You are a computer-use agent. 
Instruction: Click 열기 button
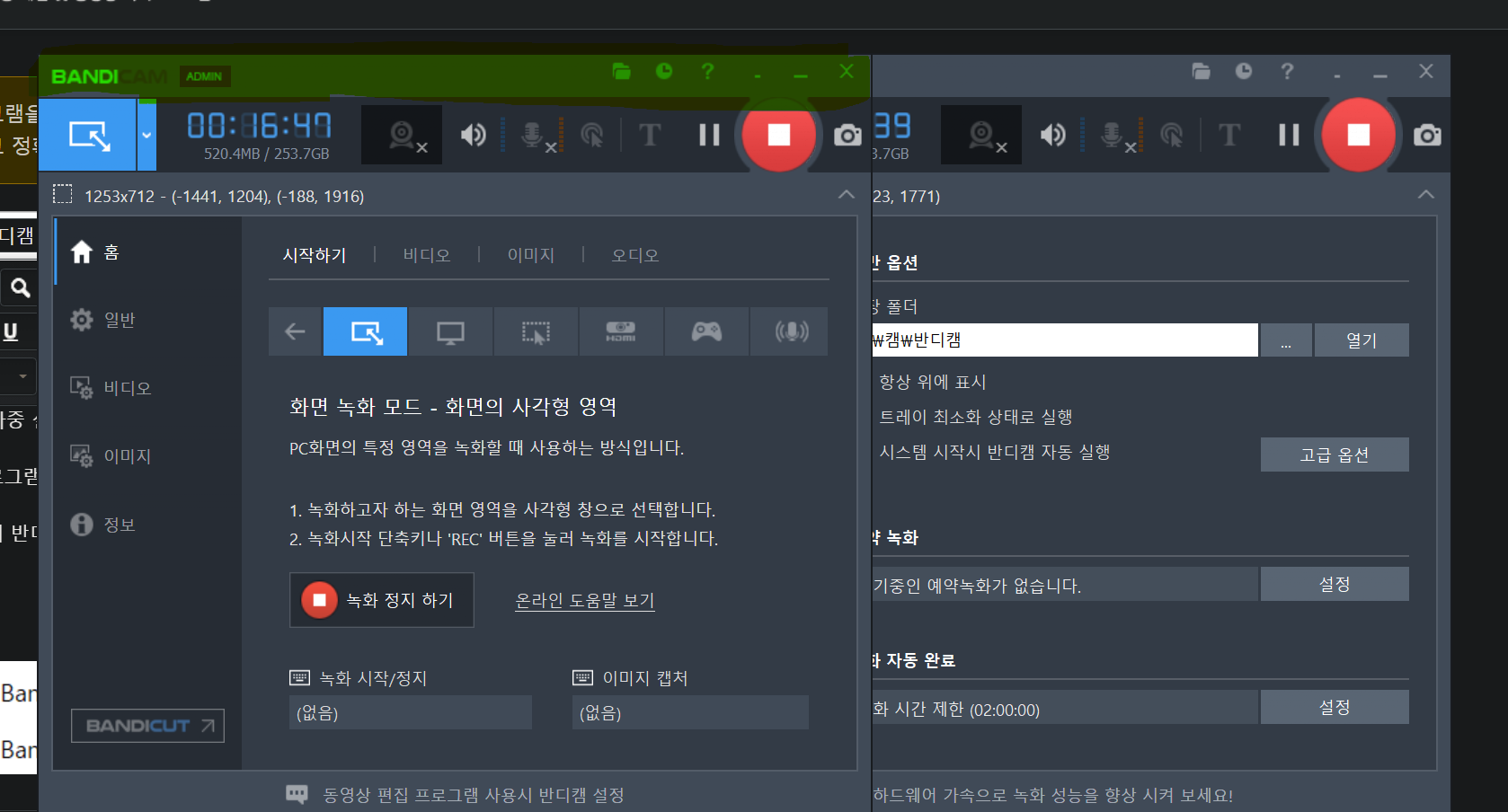[1362, 340]
